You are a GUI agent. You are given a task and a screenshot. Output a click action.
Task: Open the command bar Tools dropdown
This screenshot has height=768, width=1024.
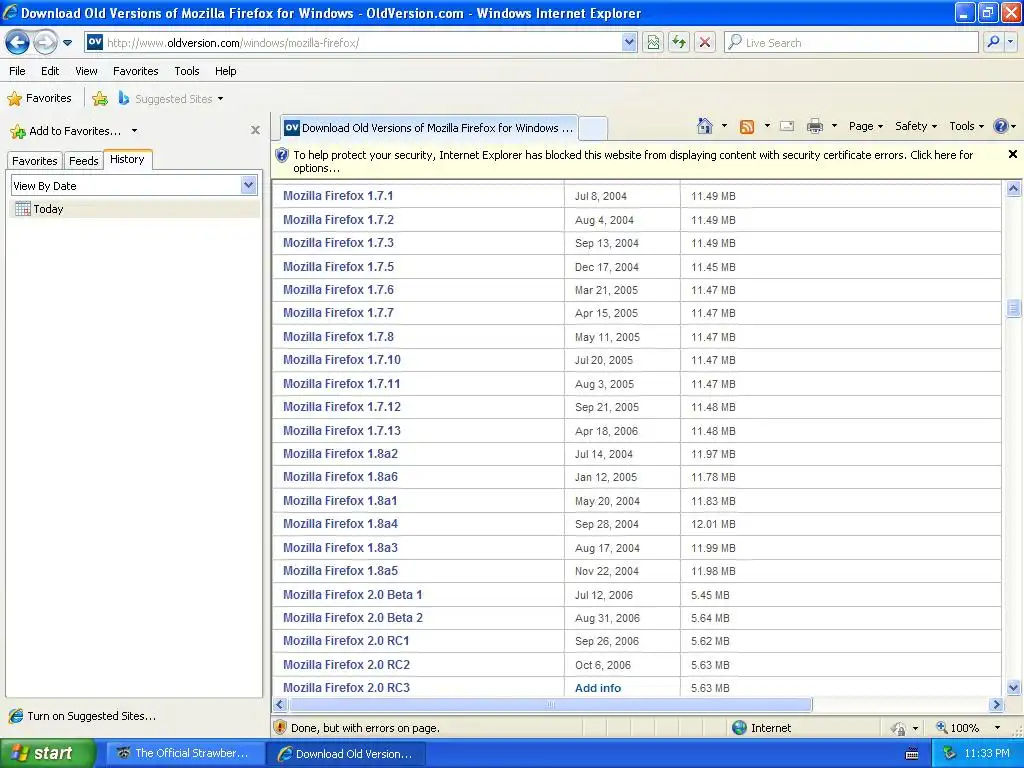coord(967,127)
